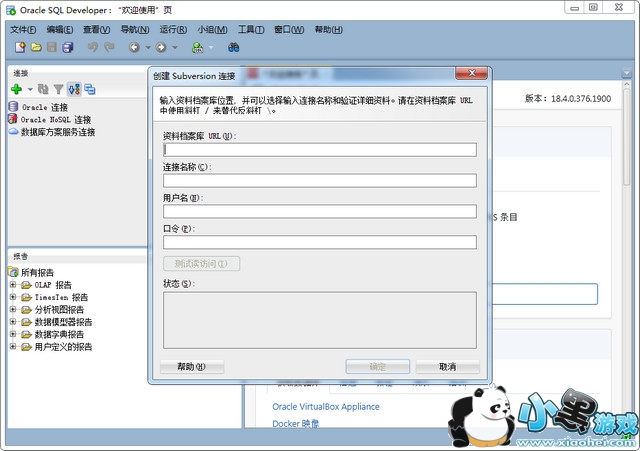Expand the TimesTen 报告 folder
Viewport: 640px width, 451px height.
pos(13,297)
